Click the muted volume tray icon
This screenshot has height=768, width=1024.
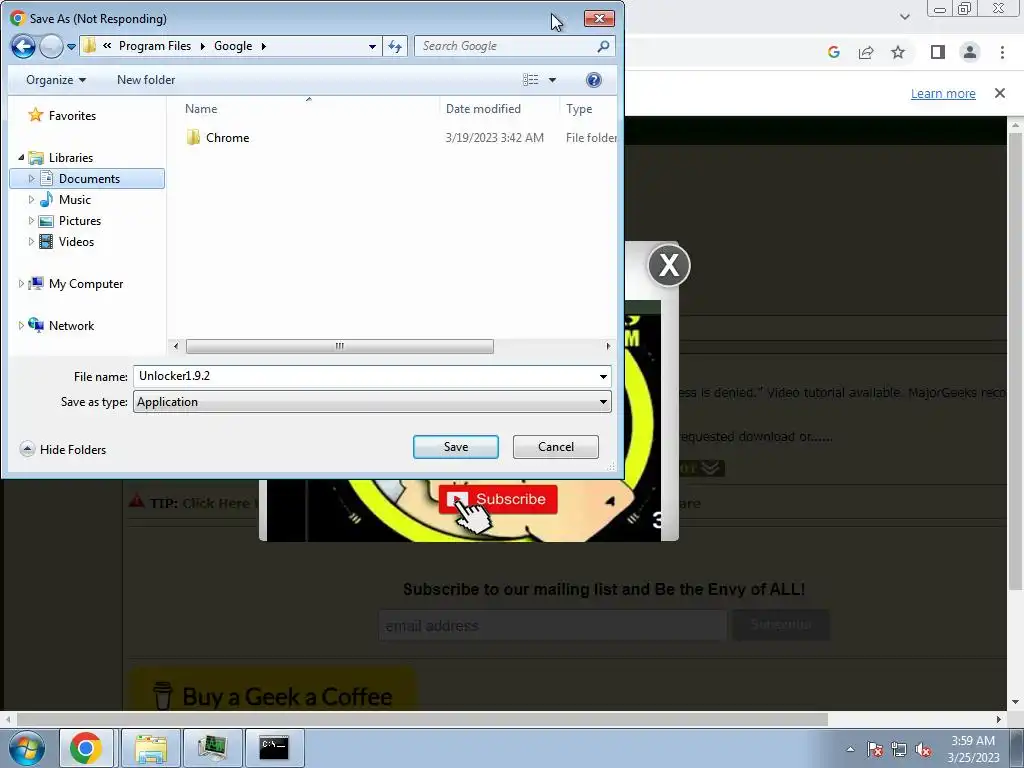[923, 749]
